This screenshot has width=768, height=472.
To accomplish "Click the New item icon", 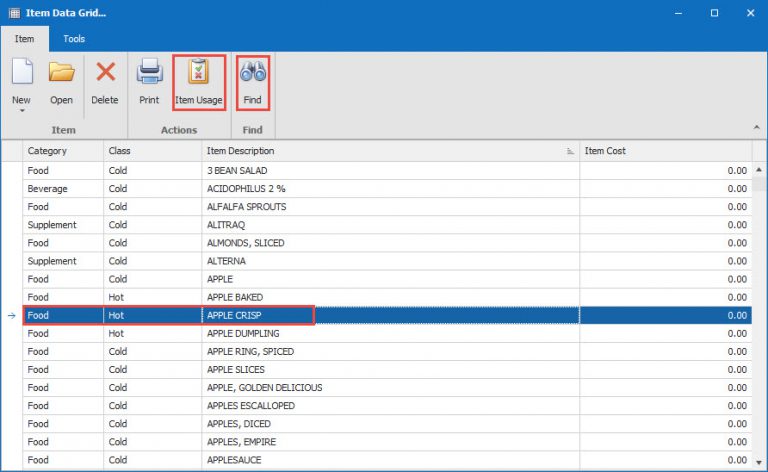I will point(21,74).
